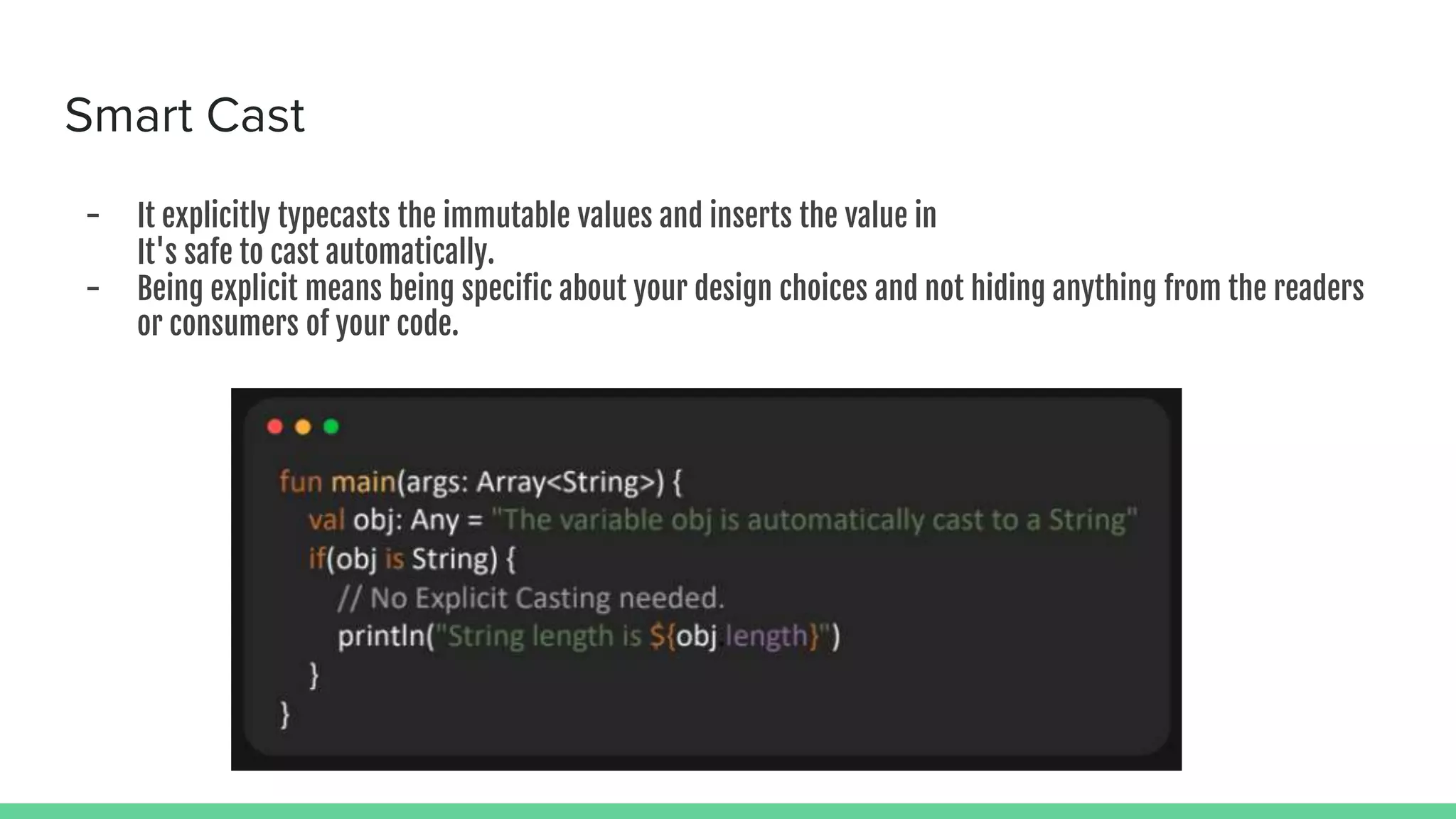Viewport: 1456px width, 819px height.
Task: Click the green dot in code window
Action: coord(331,427)
